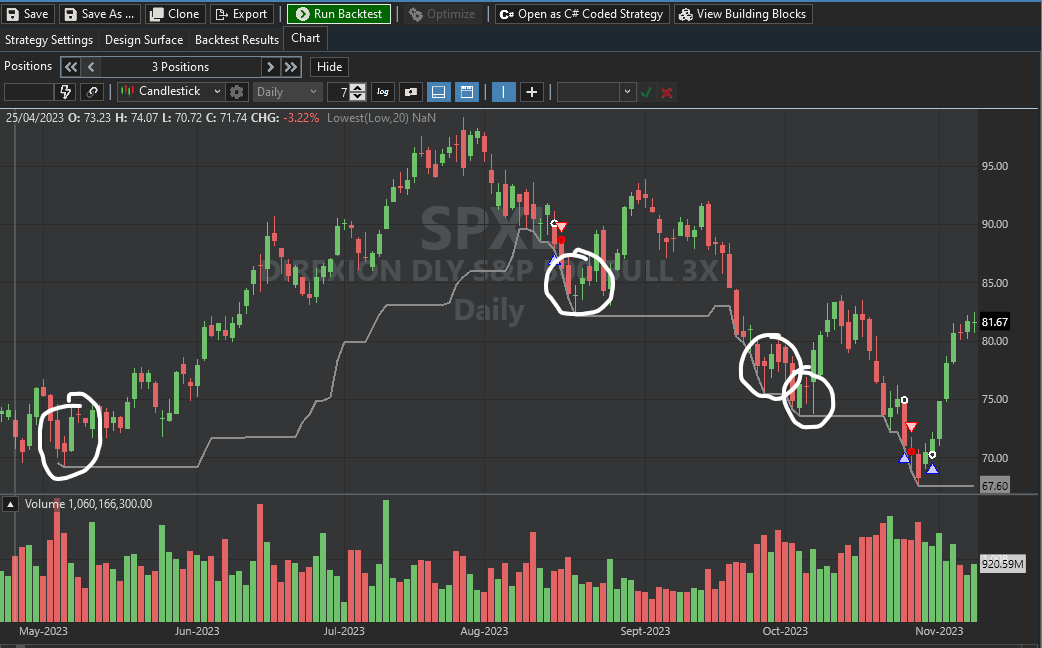This screenshot has height=648, width=1042.
Task: Open the chart style settings gear
Action: click(x=236, y=92)
